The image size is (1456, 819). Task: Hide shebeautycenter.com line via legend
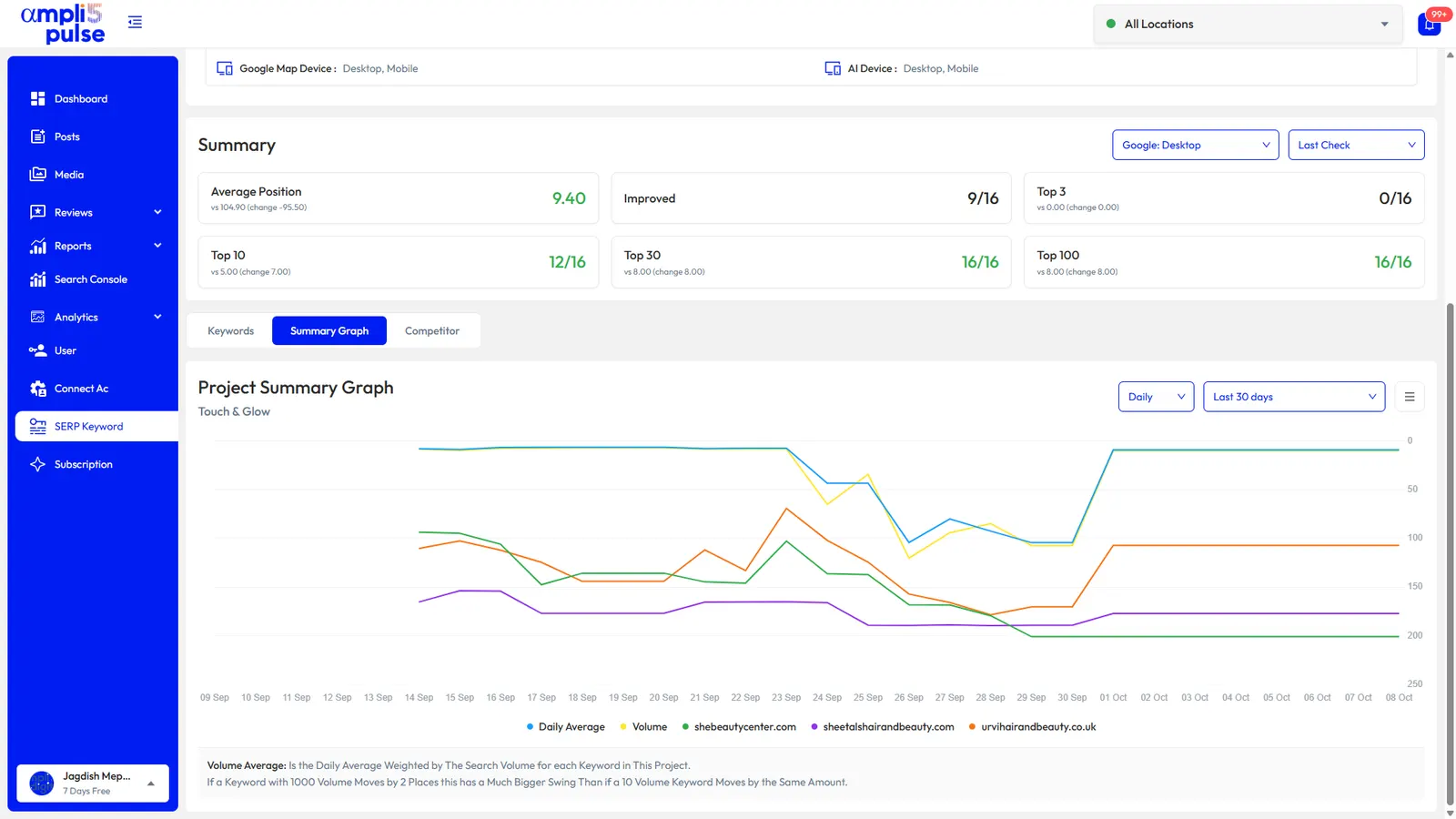[739, 727]
